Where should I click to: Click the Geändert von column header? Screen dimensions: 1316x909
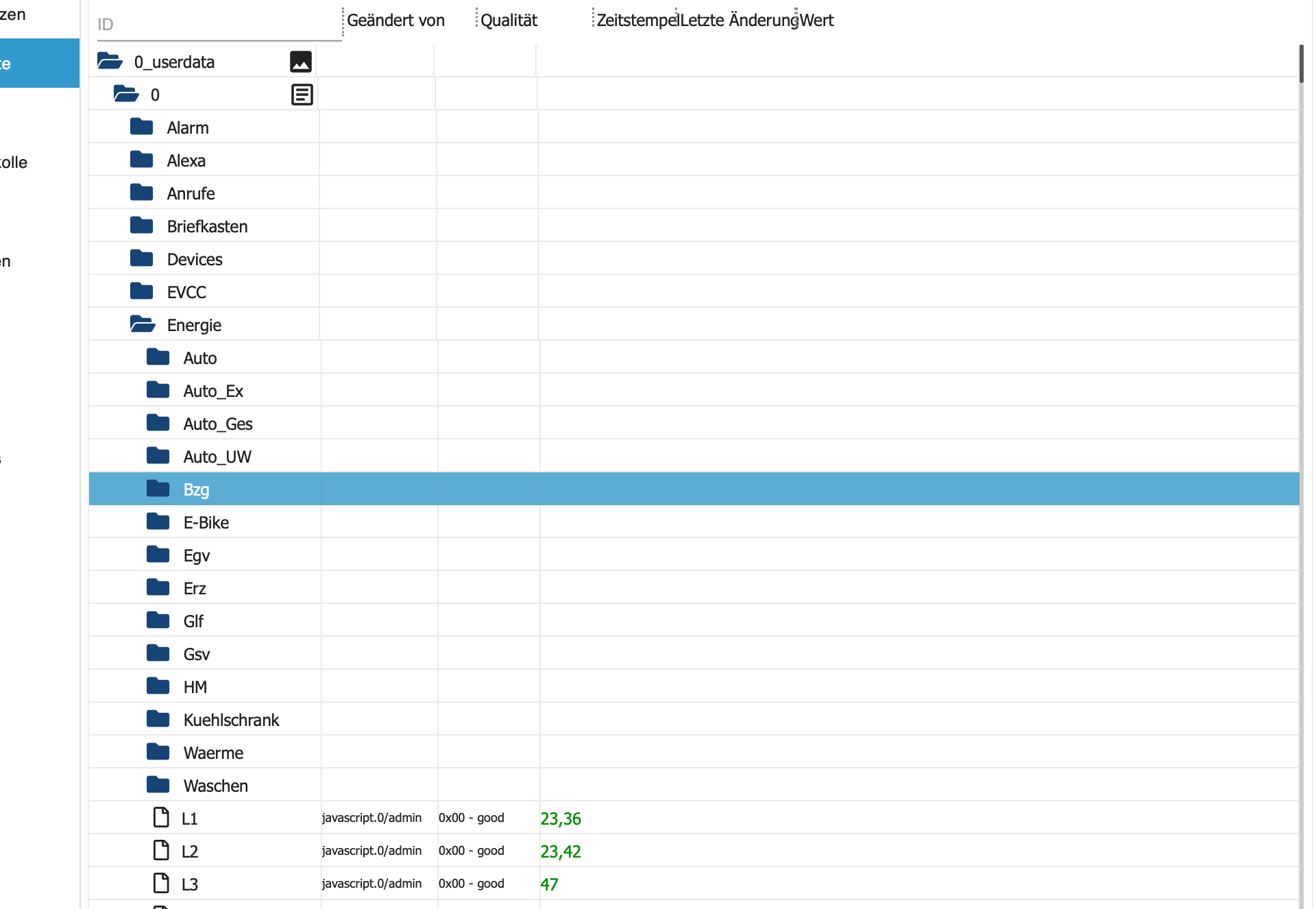395,21
